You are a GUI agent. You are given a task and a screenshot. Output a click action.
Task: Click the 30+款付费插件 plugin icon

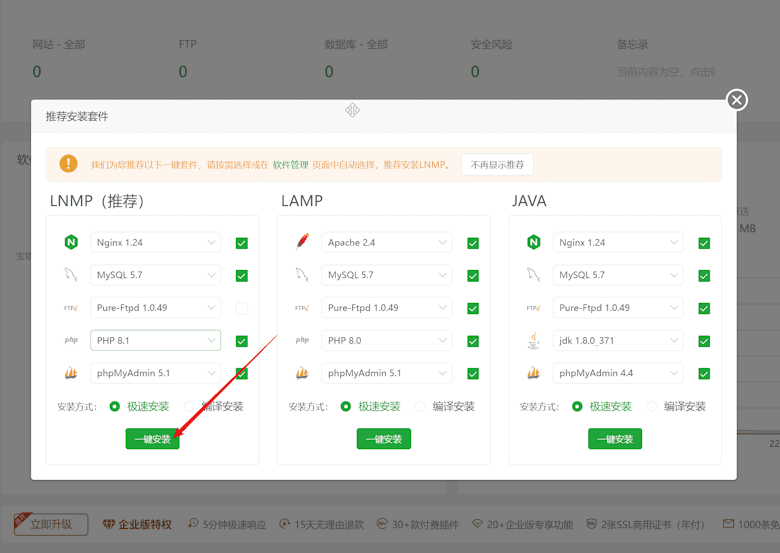(x=382, y=523)
